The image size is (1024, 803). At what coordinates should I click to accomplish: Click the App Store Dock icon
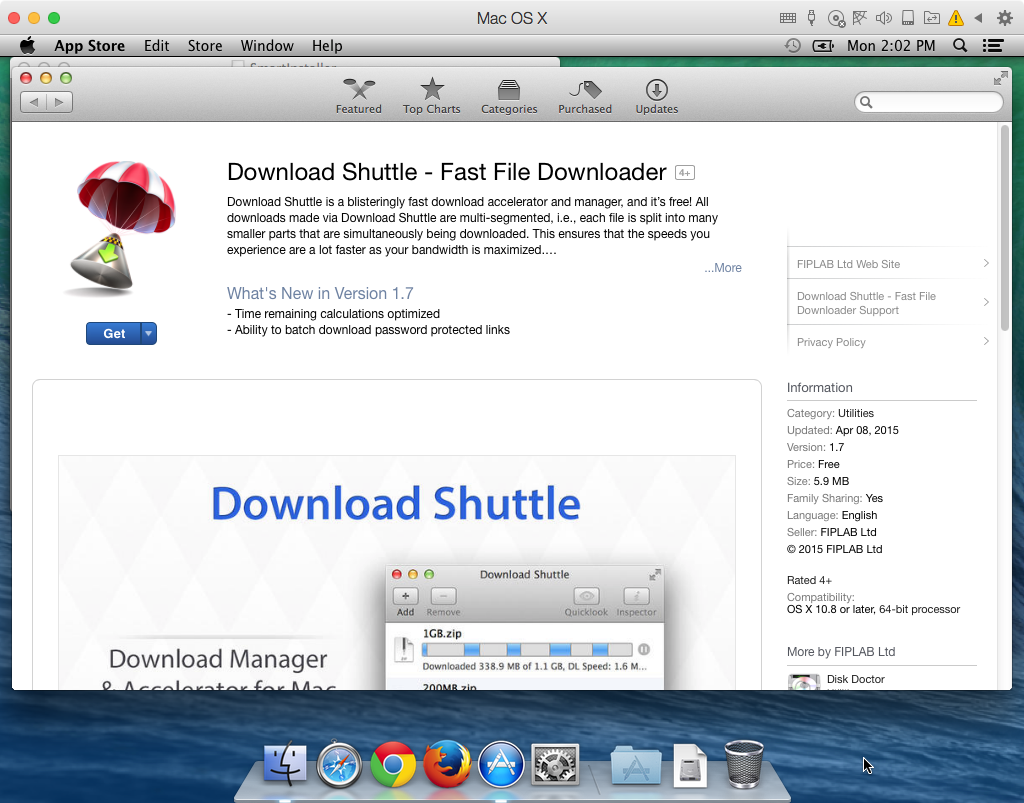point(501,764)
